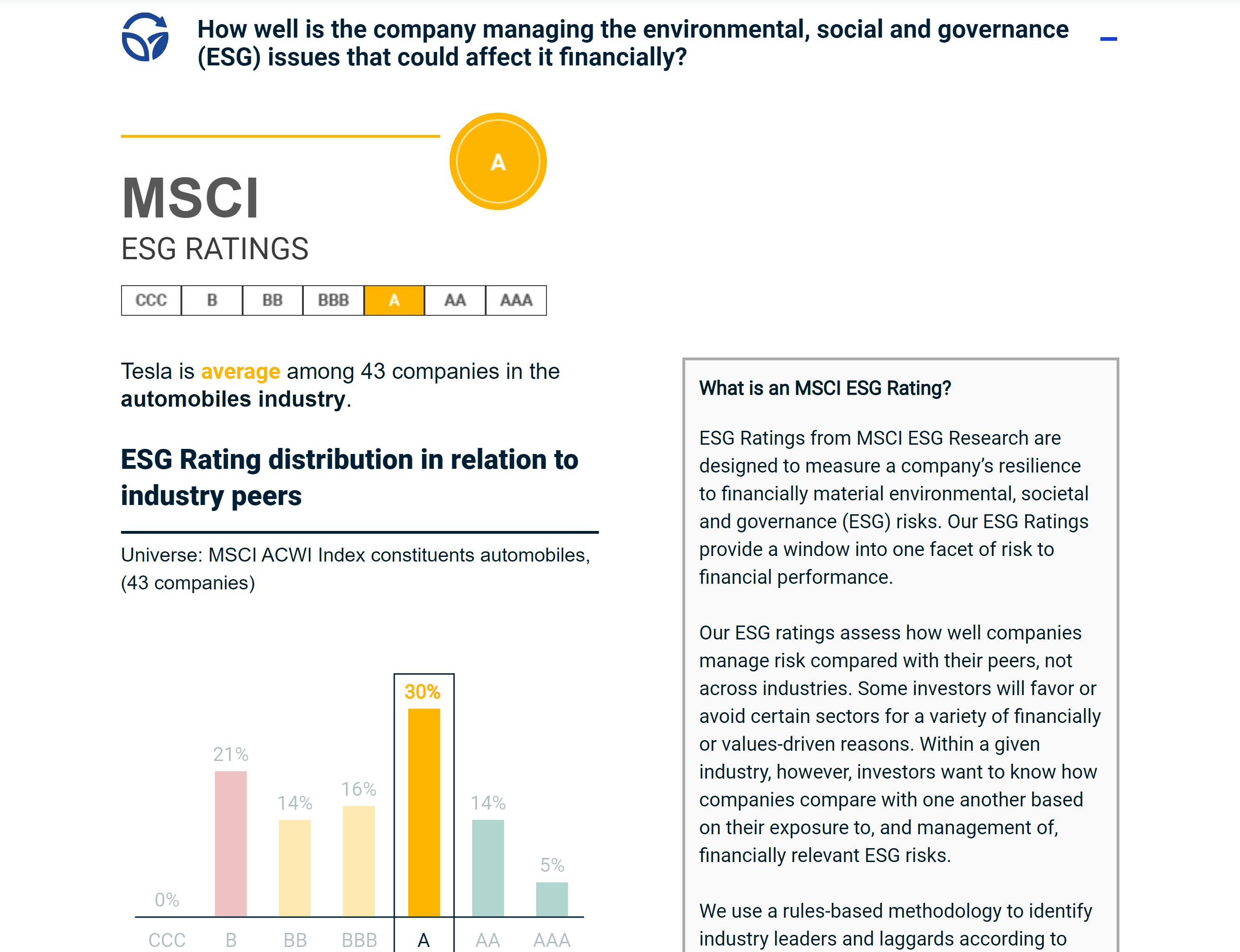The image size is (1240, 952).
Task: Select the 'CCC' cell on the rating scale
Action: 151,300
